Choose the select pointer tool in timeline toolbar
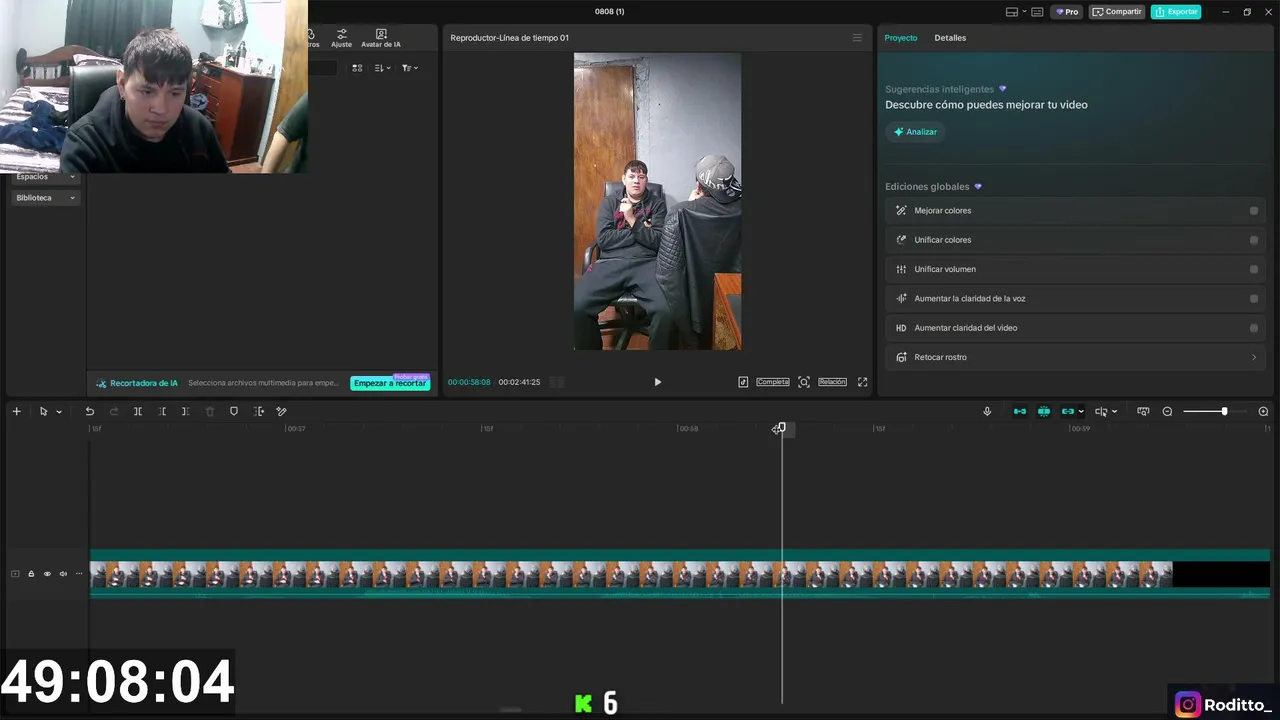 coord(43,411)
